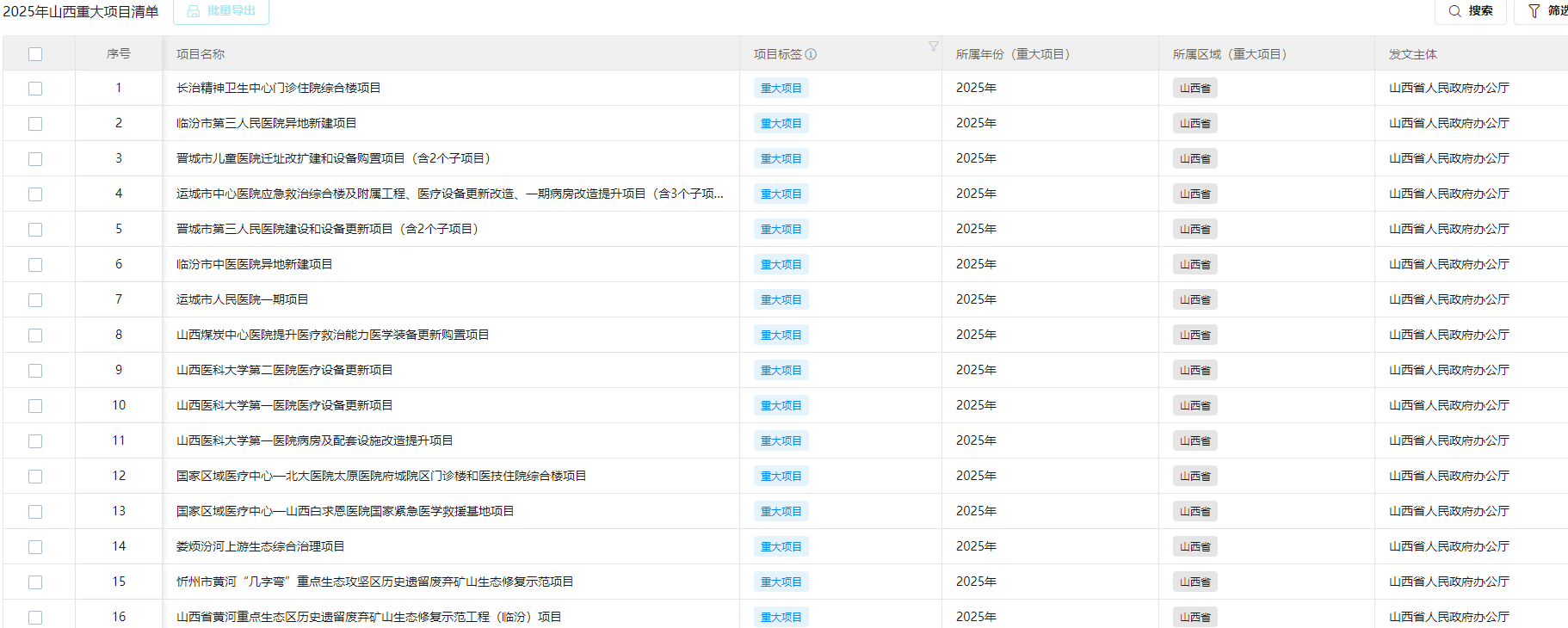Tick the checkbox for row 7

click(35, 300)
